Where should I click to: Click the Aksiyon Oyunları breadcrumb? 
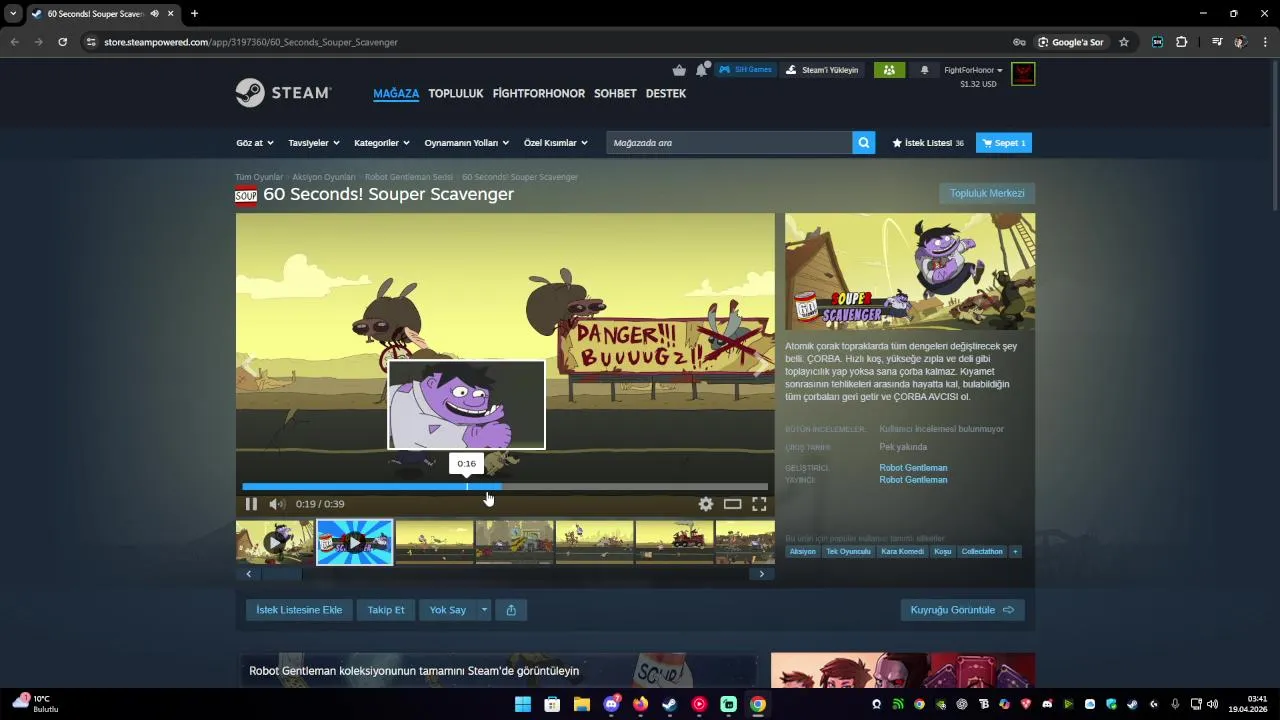324,177
